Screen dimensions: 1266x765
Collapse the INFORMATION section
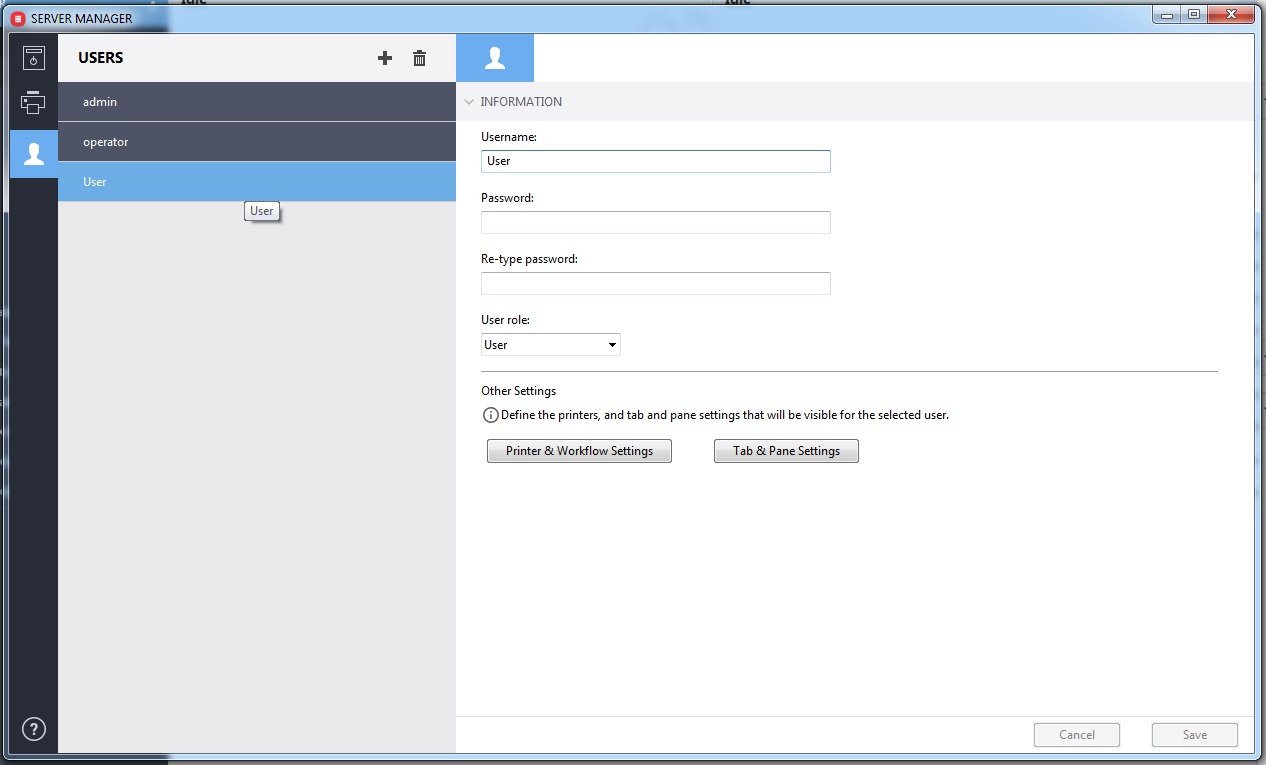469,102
